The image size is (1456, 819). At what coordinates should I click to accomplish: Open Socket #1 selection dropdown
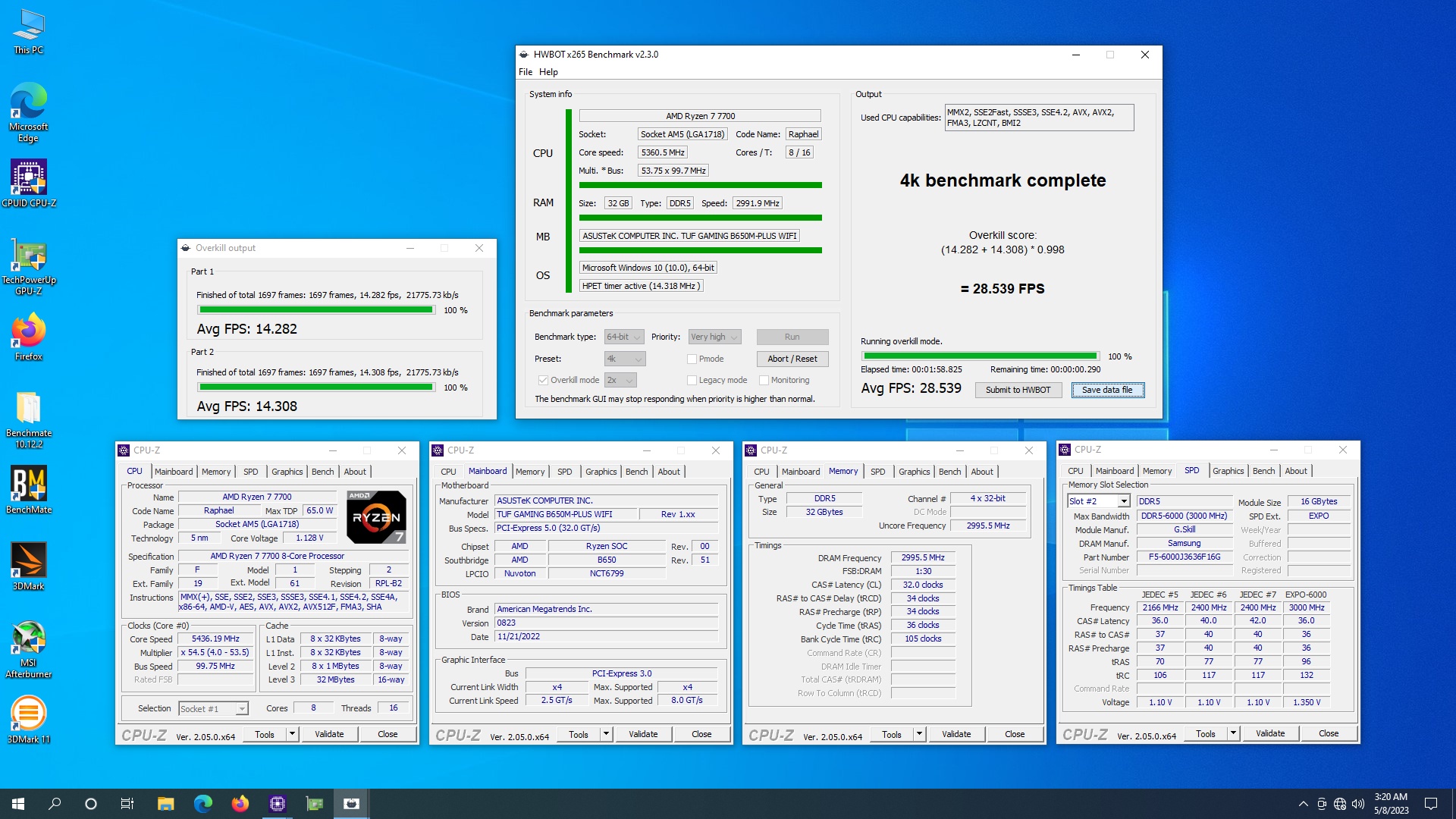click(214, 708)
